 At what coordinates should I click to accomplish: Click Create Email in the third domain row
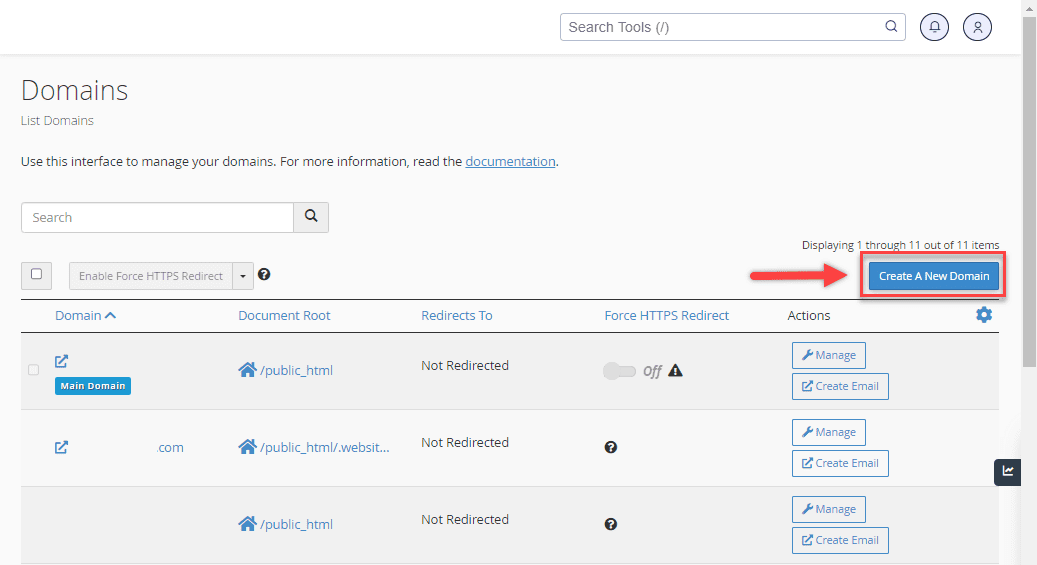(x=840, y=540)
